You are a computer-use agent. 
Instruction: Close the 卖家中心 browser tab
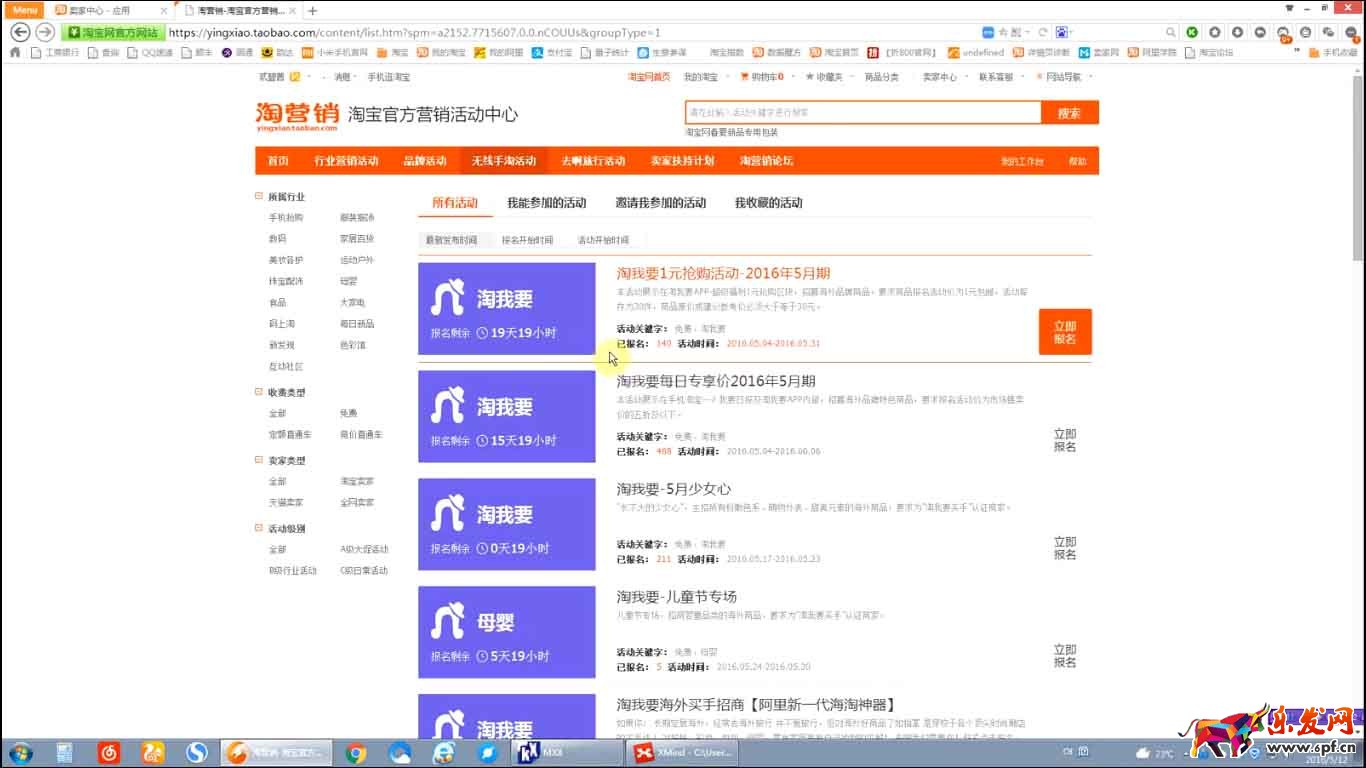coord(164,10)
